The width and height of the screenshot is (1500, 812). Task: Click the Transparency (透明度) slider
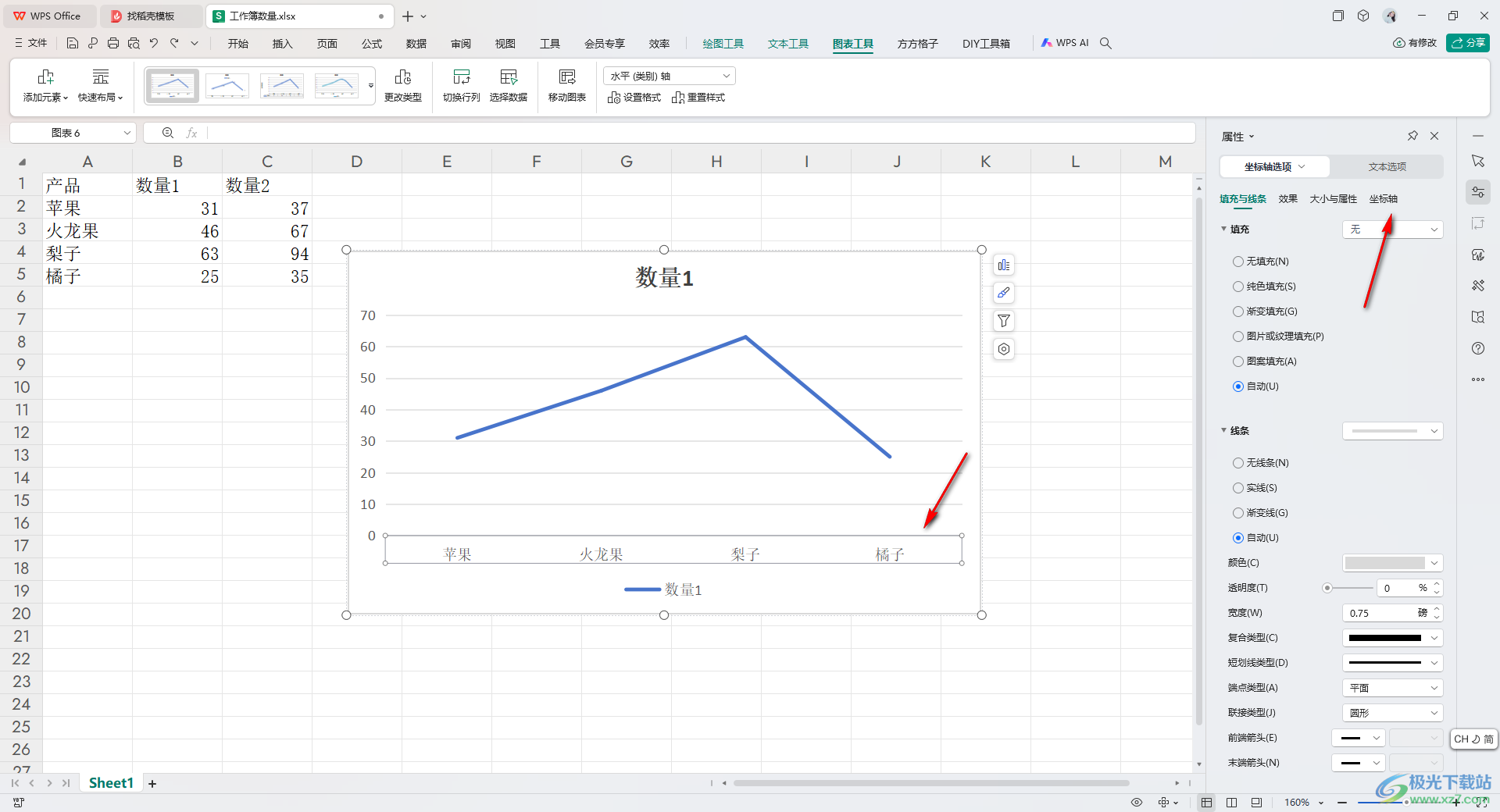[1349, 588]
